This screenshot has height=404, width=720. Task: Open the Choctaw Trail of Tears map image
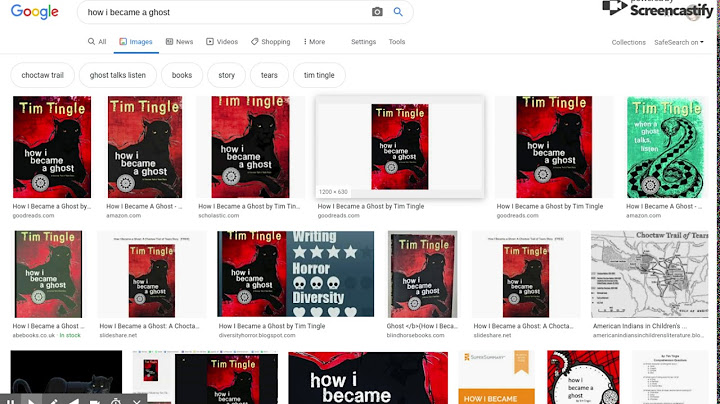pos(650,274)
